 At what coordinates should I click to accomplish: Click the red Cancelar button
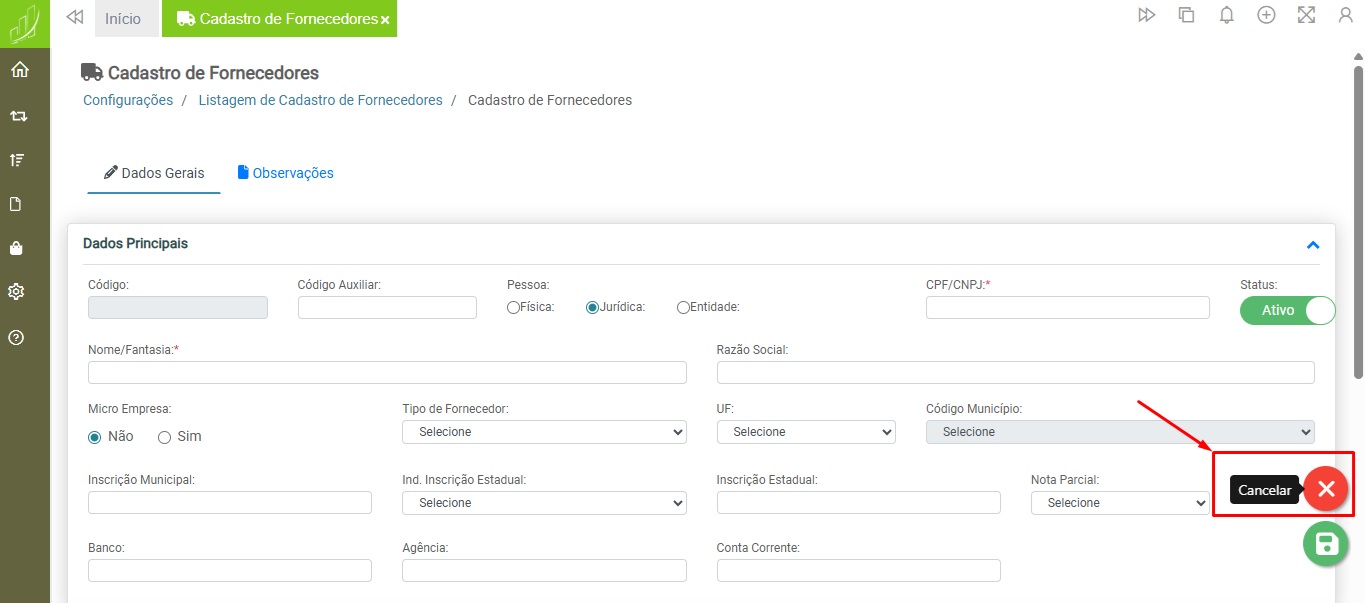1326,489
